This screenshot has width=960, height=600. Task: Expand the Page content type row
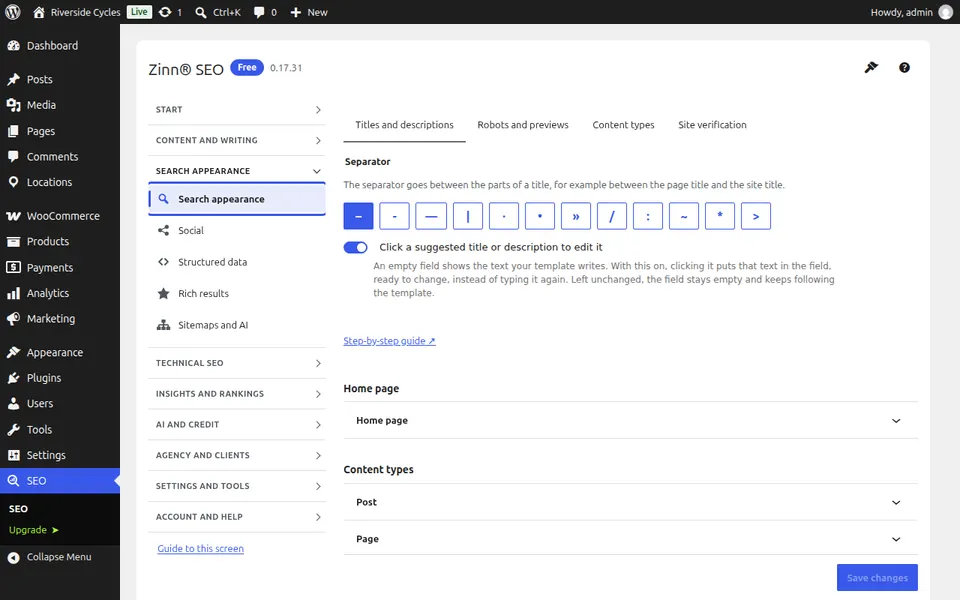pos(631,539)
